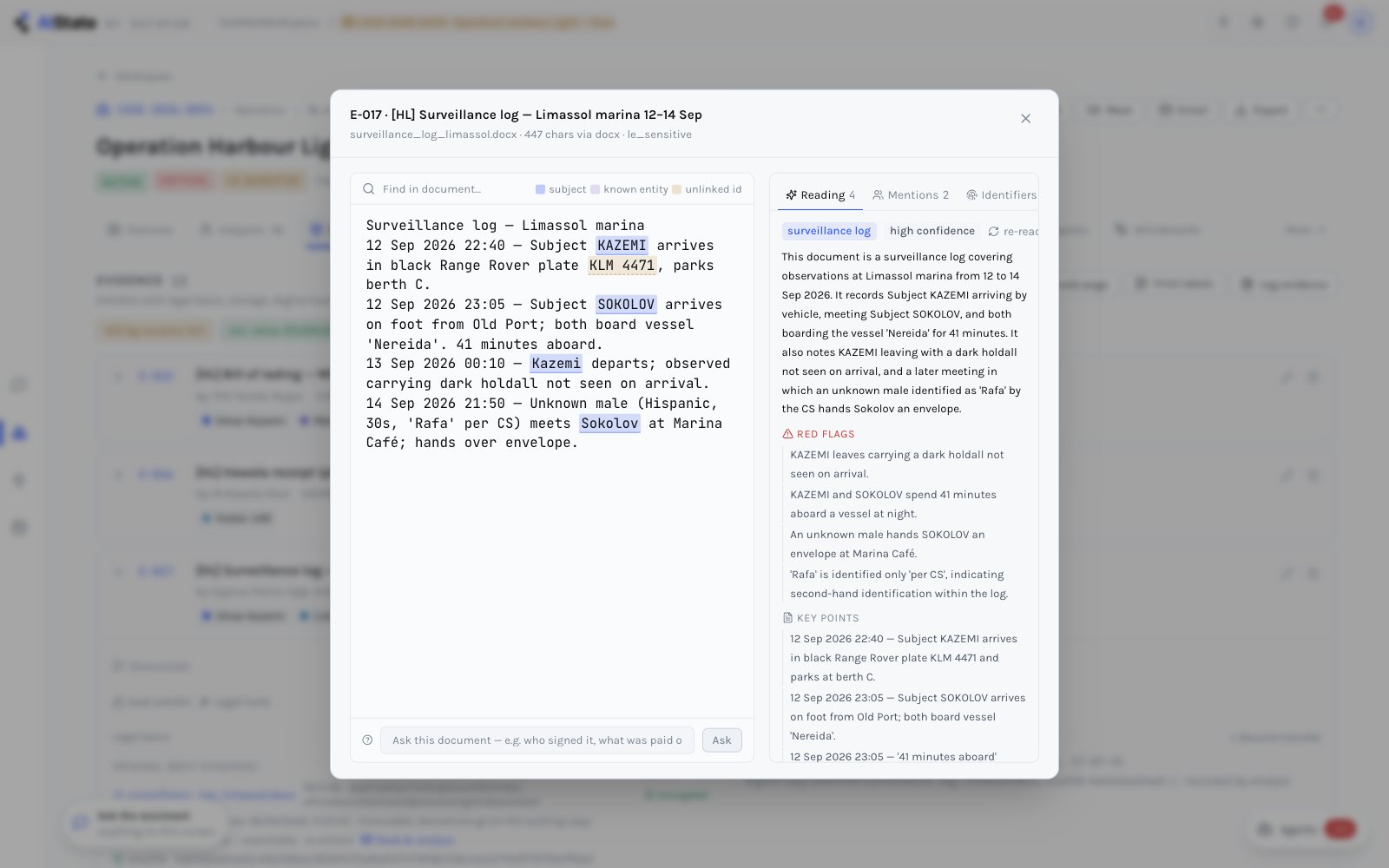Screen dimensions: 1389x868
Task: Click the dialog title E-017 Surveillance log
Action: coord(526,115)
